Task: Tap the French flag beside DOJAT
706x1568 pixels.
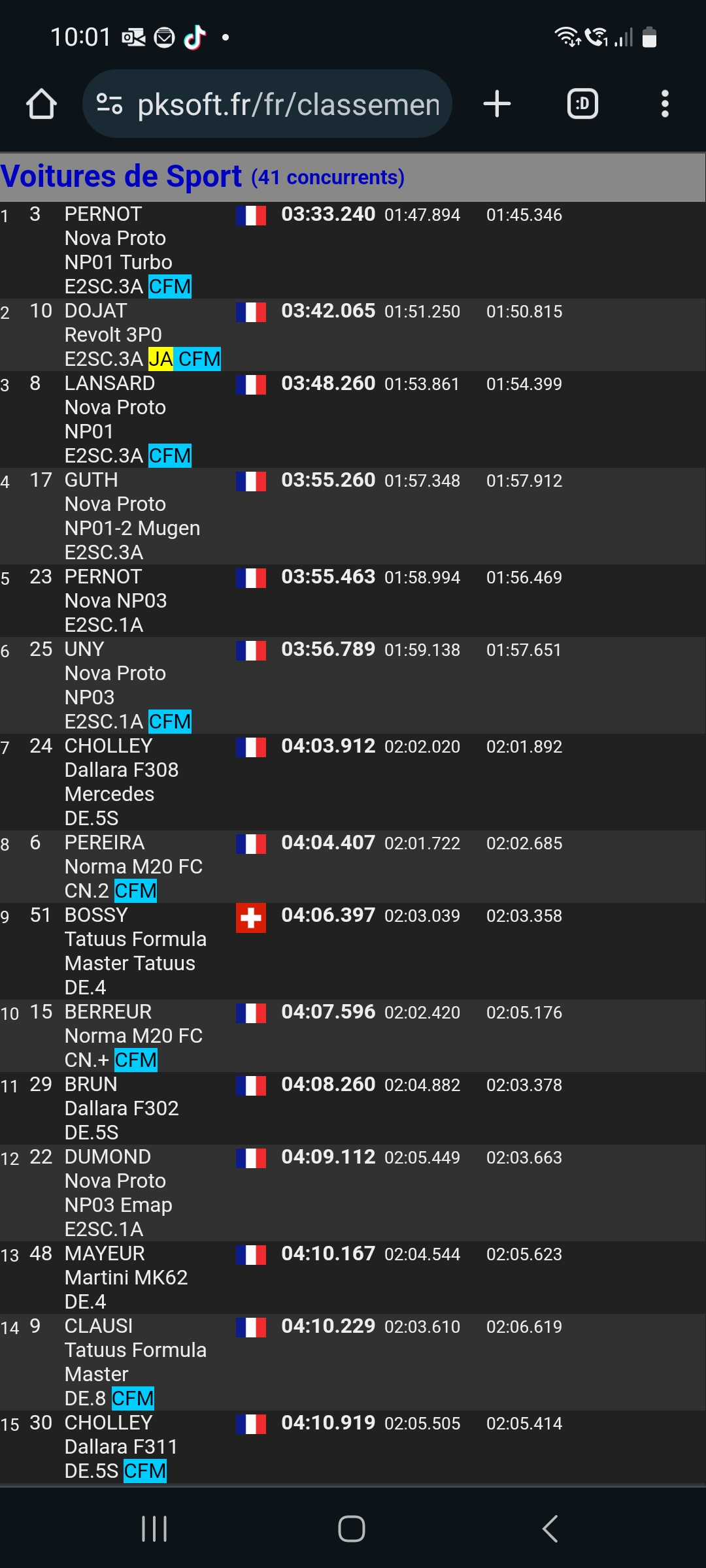Action: coord(251,312)
